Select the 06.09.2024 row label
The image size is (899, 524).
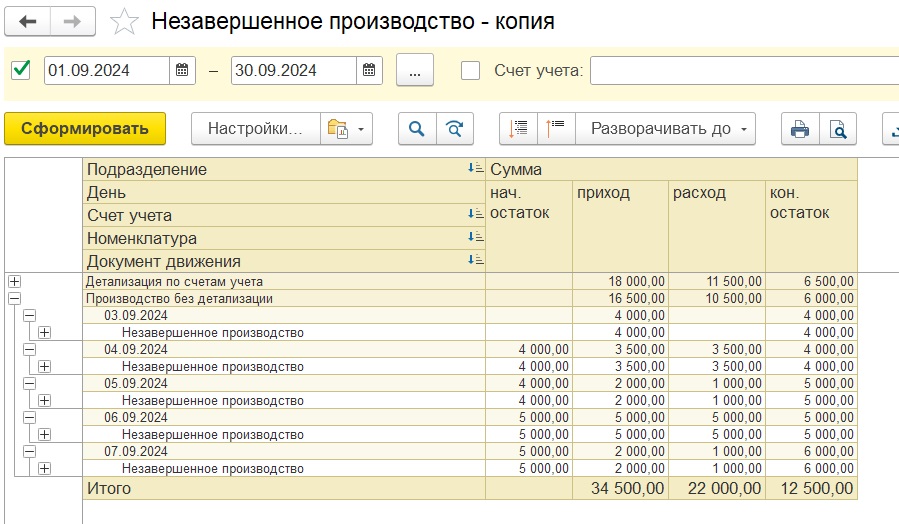[136, 417]
